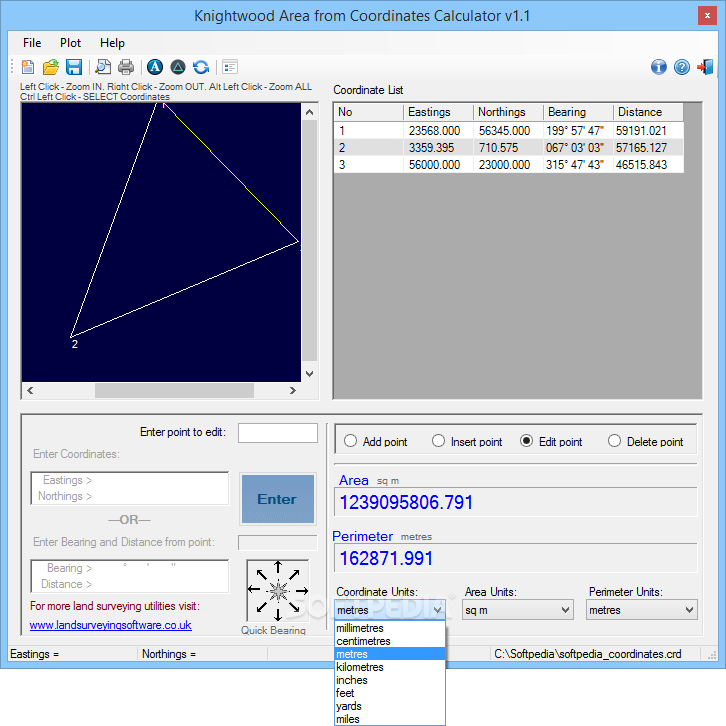Pick inches from the units list
This screenshot has height=726, width=726.
[389, 680]
